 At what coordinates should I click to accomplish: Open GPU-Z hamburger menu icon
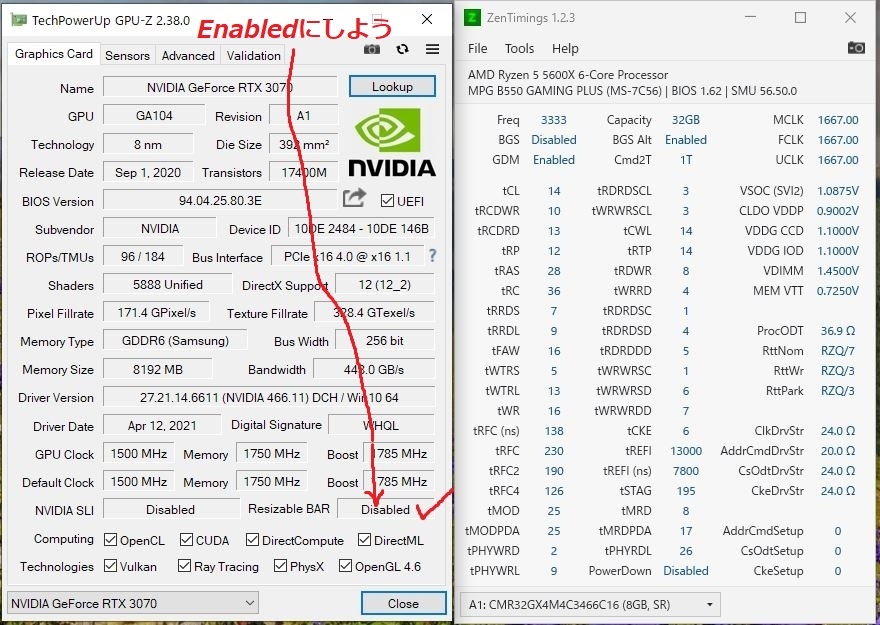point(432,49)
